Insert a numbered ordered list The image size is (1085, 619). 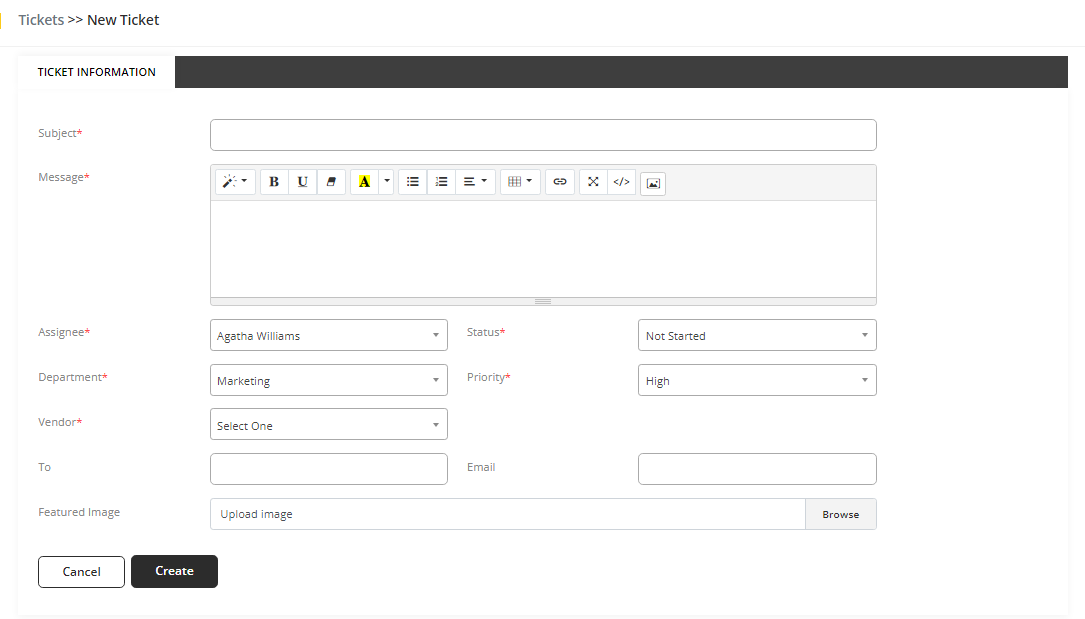coord(441,182)
